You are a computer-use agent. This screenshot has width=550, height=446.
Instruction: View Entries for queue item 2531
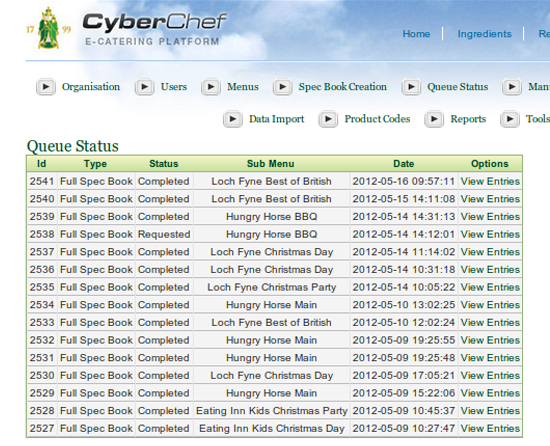pos(490,358)
